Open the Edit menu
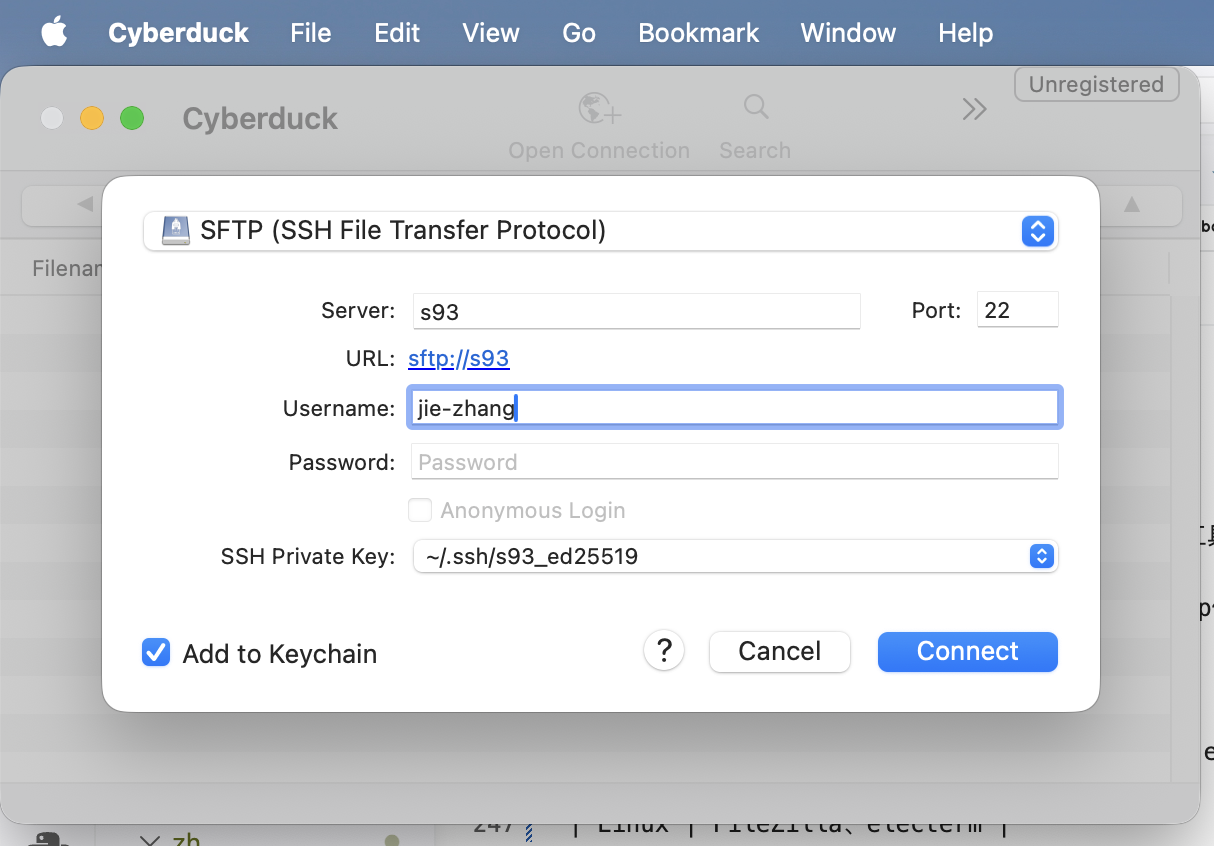 (397, 33)
